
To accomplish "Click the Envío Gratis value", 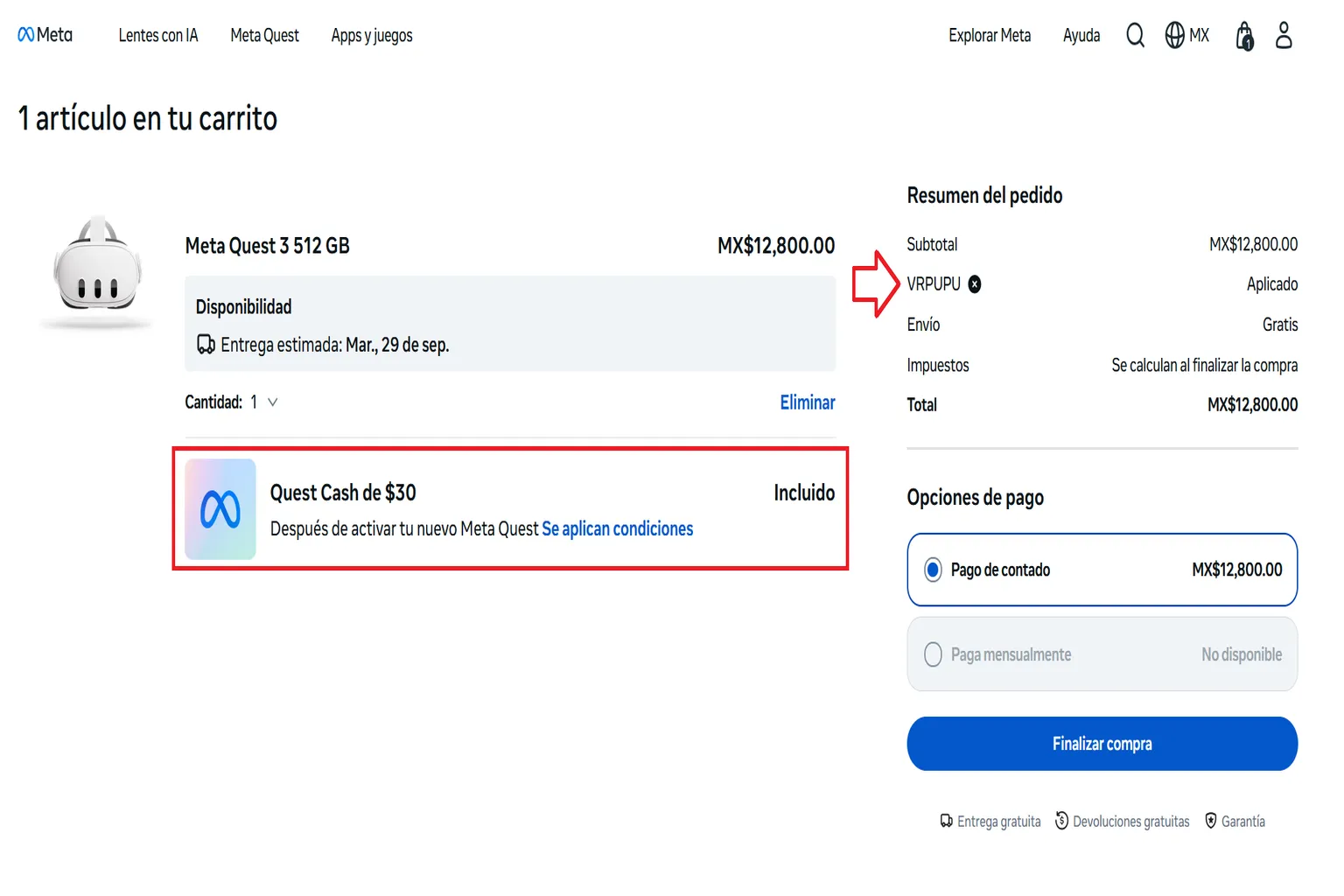I will pyautogui.click(x=1280, y=325).
